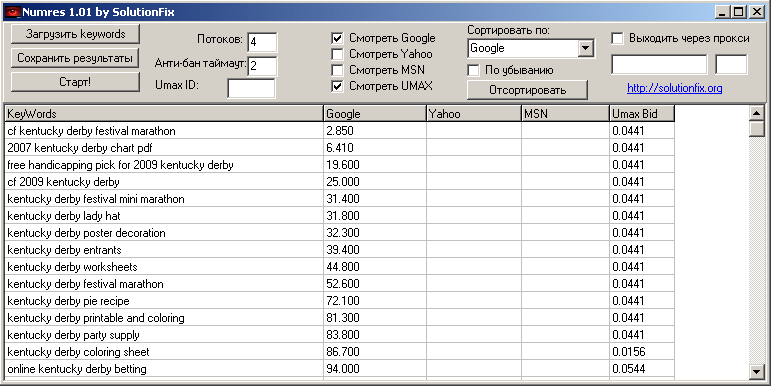Enable the Выходить через прокси checkbox
The width and height of the screenshot is (771, 386).
point(617,38)
